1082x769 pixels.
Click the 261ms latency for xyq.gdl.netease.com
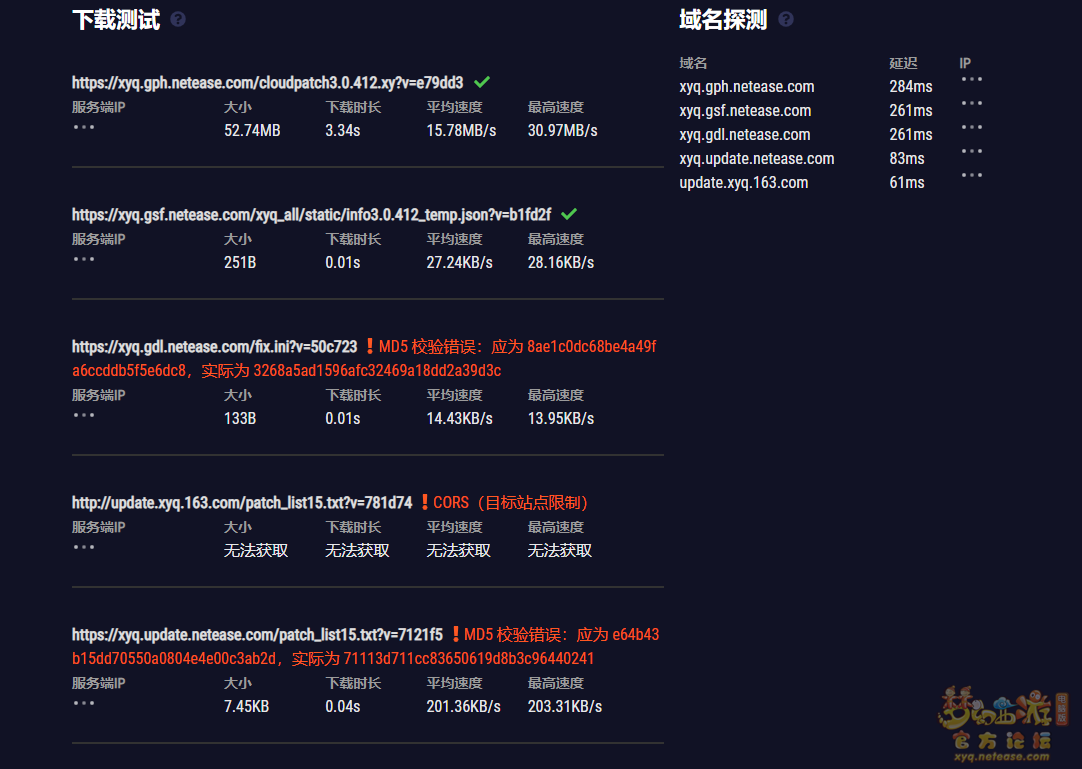pyautogui.click(x=911, y=135)
